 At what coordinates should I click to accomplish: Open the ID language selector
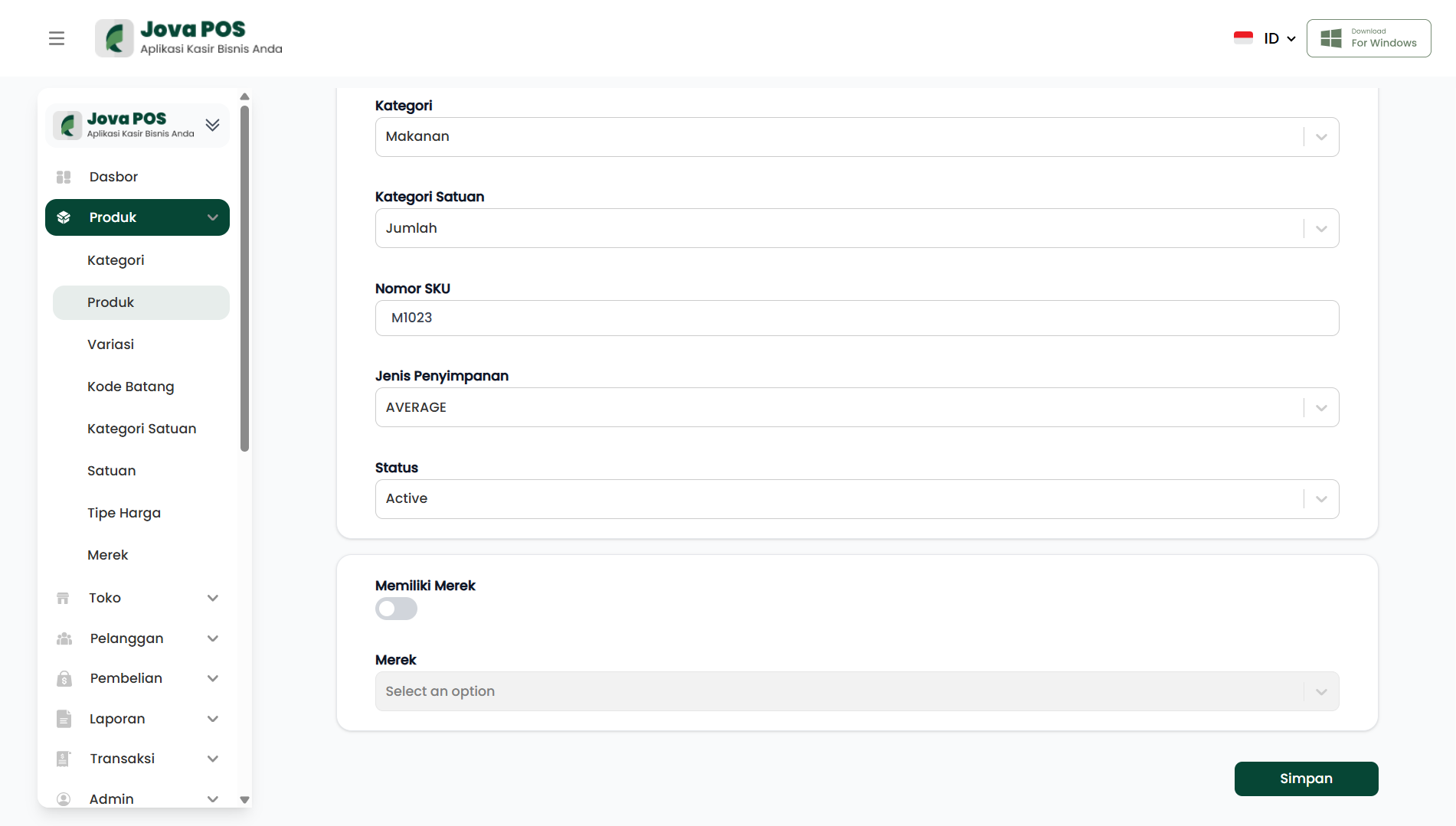pos(1265,38)
